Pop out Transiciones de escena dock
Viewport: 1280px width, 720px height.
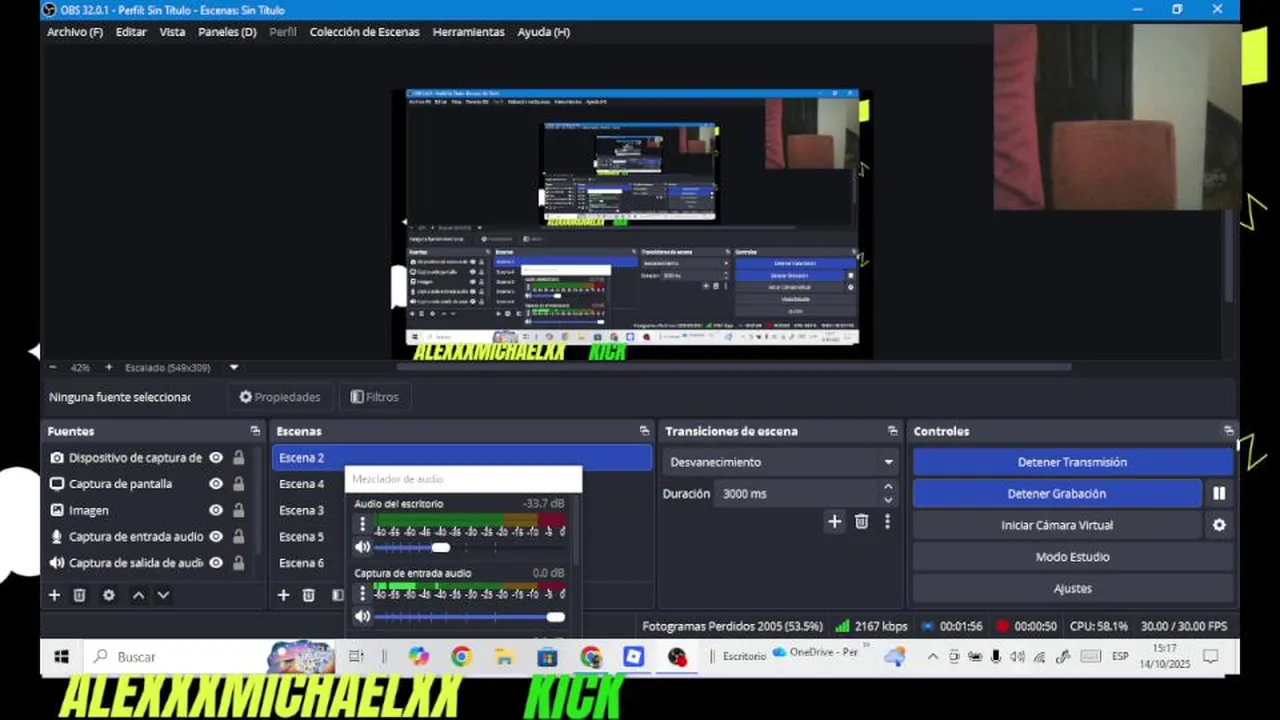coord(892,431)
